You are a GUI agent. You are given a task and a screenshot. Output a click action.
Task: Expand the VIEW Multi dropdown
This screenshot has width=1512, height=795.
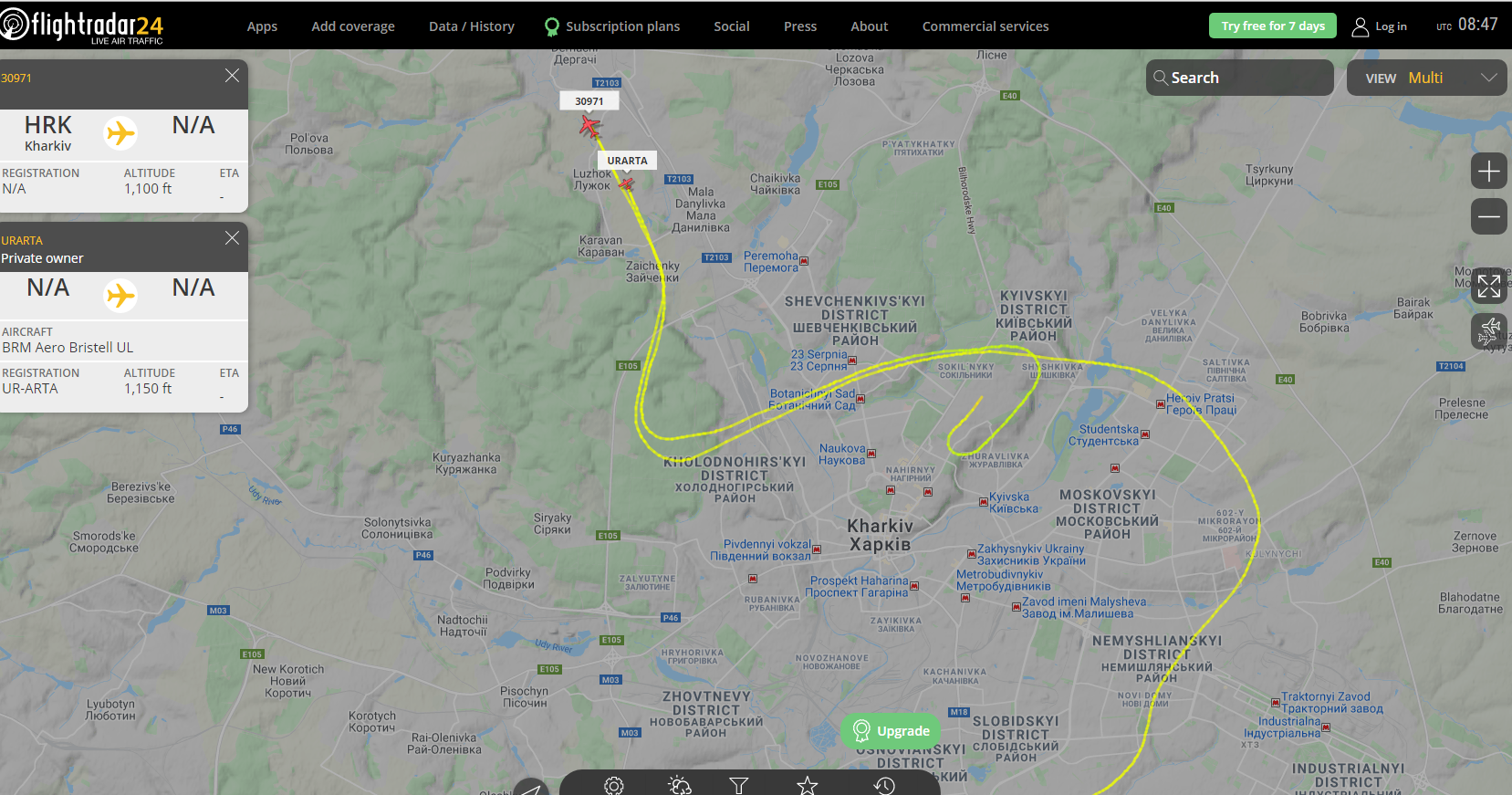tap(1427, 78)
